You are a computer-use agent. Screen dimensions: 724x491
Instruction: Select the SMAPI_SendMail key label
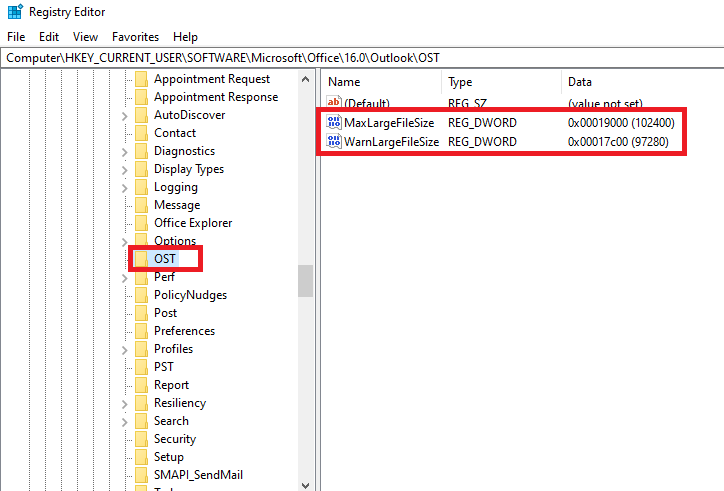198,475
